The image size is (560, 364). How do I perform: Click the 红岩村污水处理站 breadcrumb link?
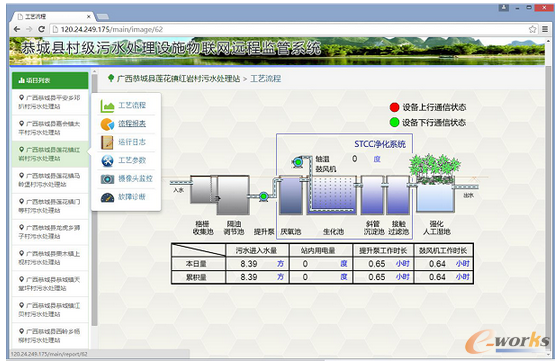[178, 79]
